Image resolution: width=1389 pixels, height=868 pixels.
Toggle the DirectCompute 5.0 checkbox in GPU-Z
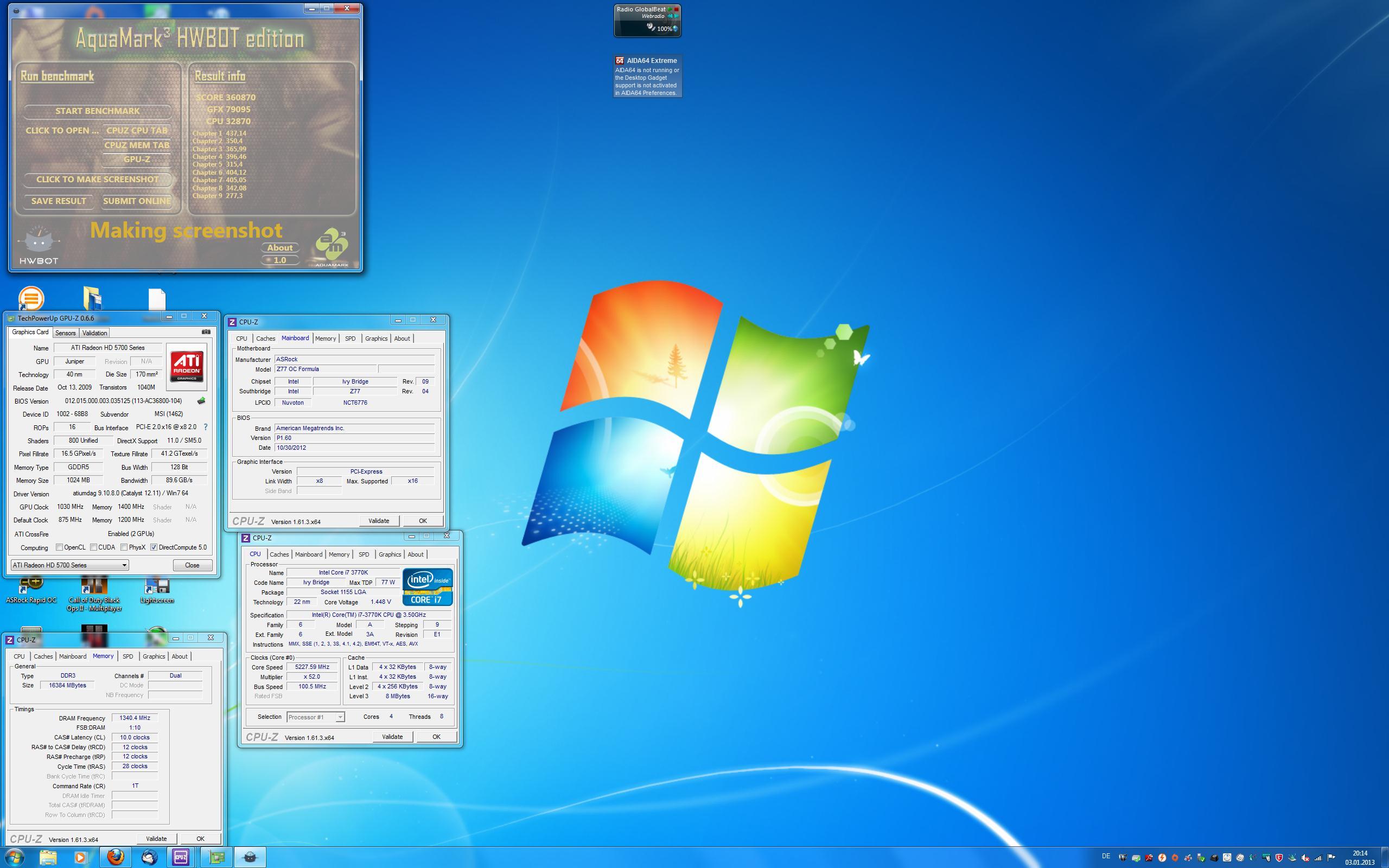point(154,547)
